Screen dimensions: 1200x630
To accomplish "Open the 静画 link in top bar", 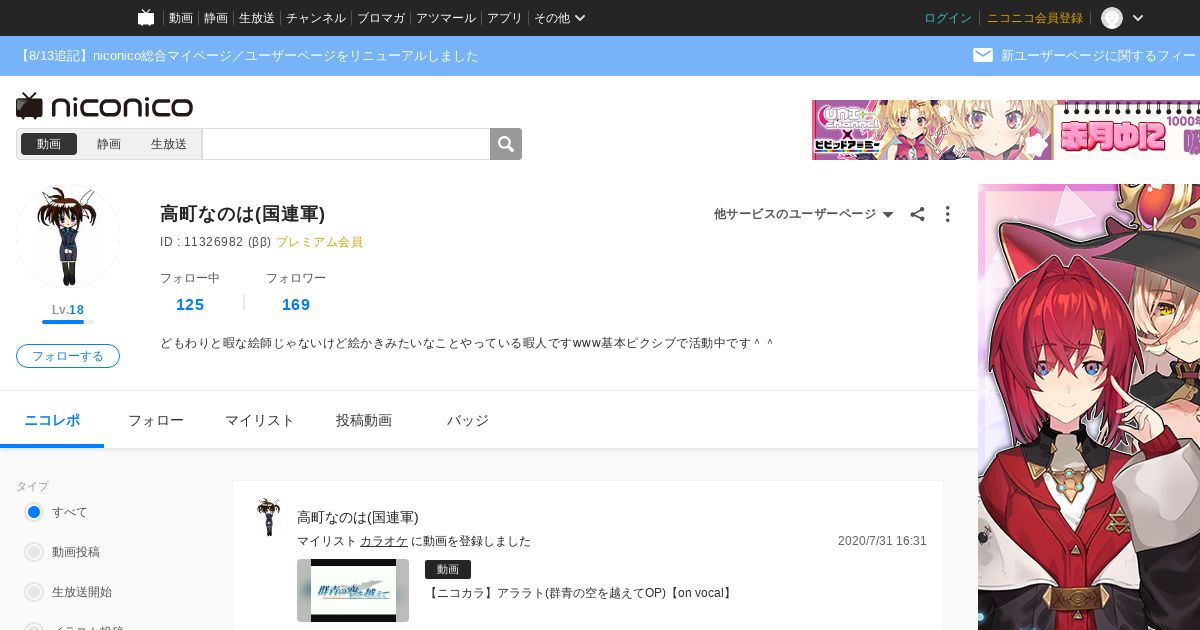I will pos(215,18).
